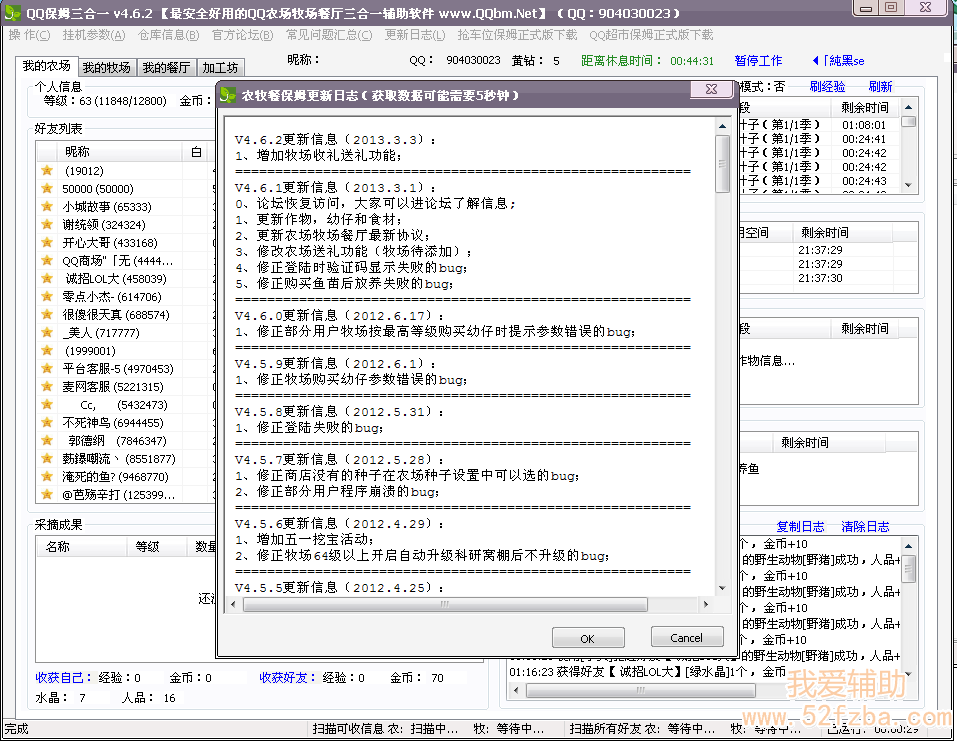Image resolution: width=957 pixels, height=741 pixels.
Task: Click the app icon in main title bar
Action: coord(12,12)
